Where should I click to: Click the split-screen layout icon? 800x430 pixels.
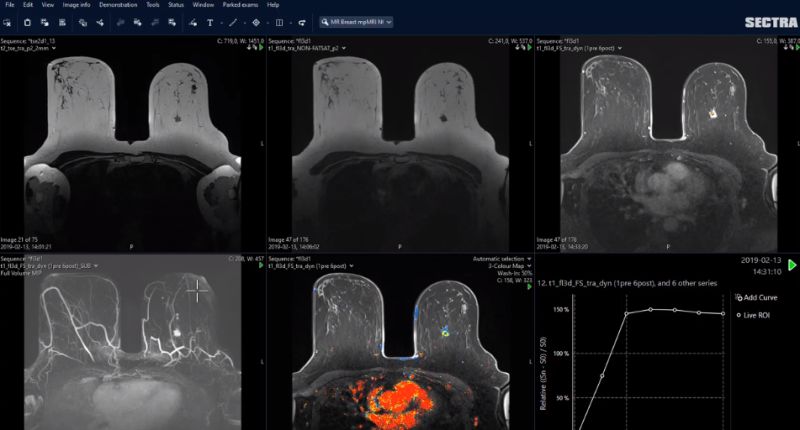coord(280,22)
